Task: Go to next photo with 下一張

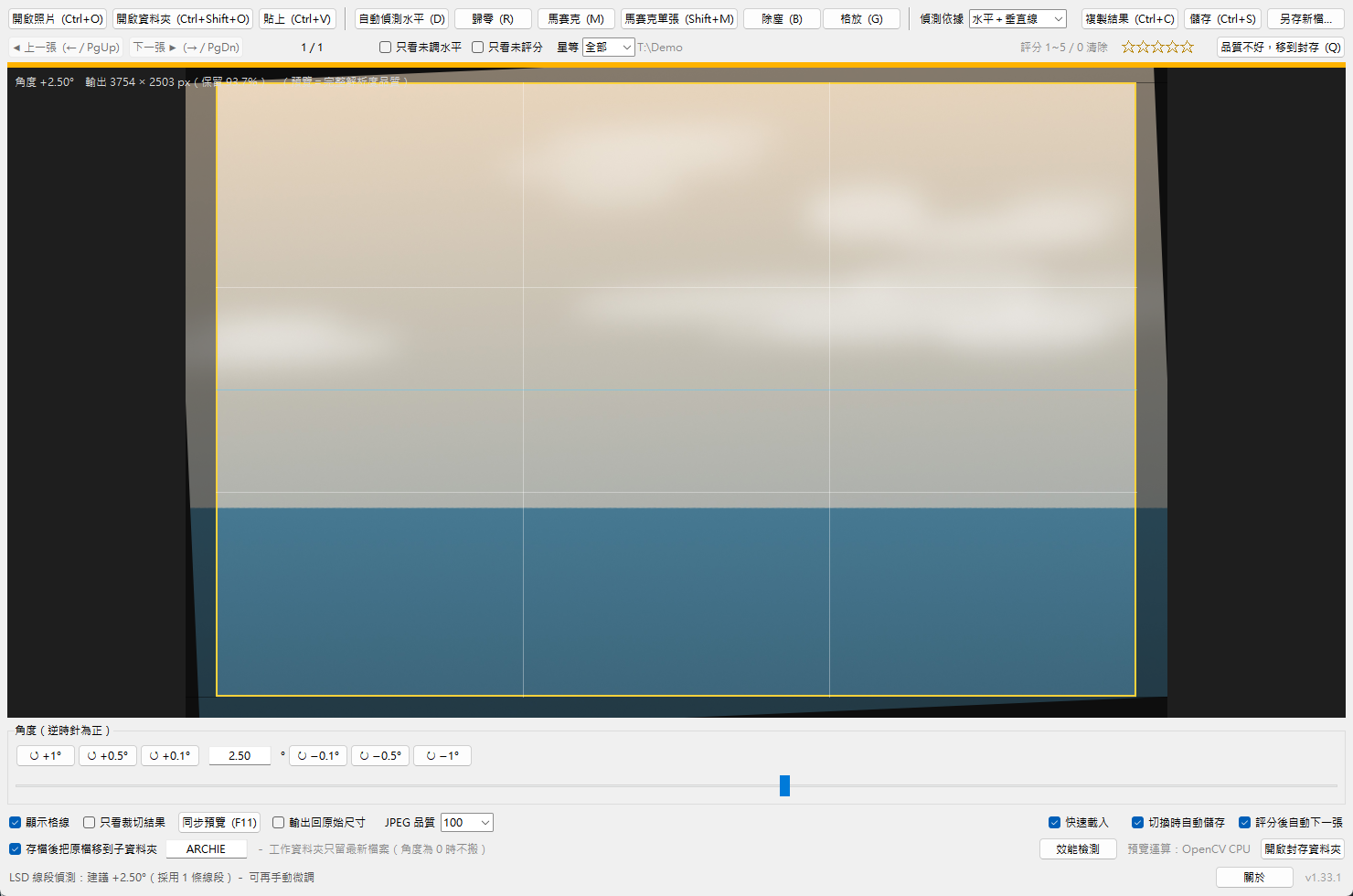Action: point(186,47)
